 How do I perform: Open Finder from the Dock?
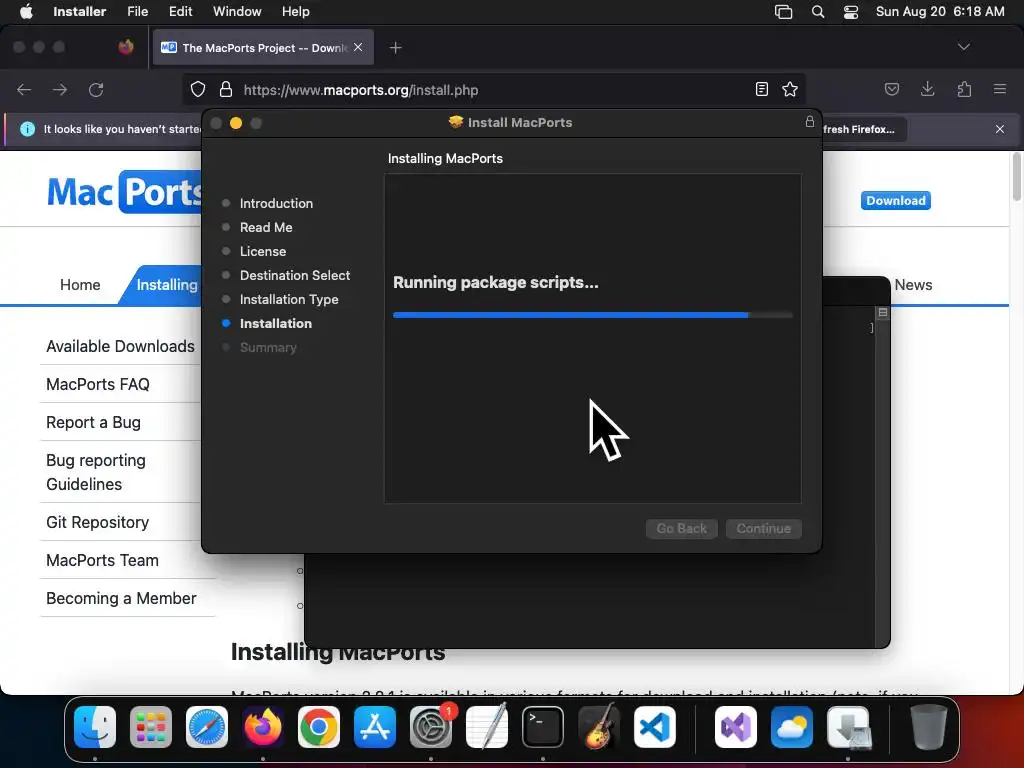(x=95, y=727)
